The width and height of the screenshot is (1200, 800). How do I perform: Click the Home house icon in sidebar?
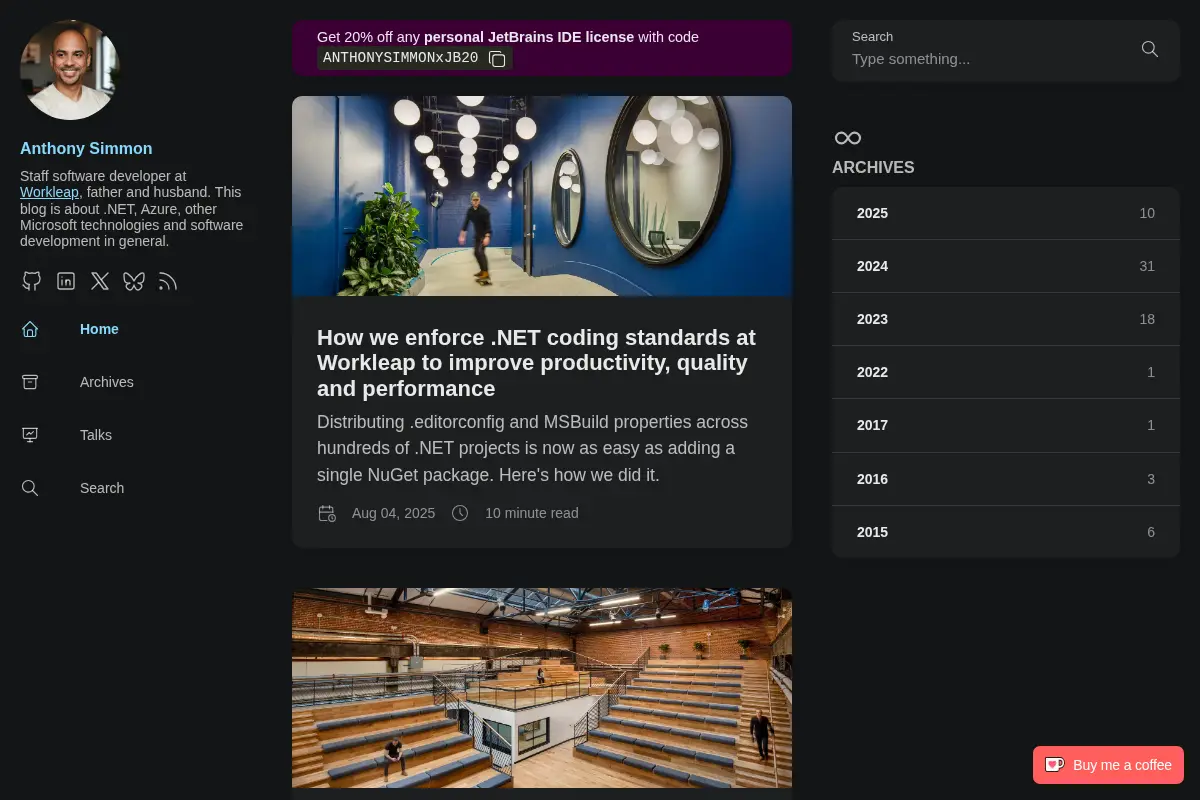tap(30, 329)
